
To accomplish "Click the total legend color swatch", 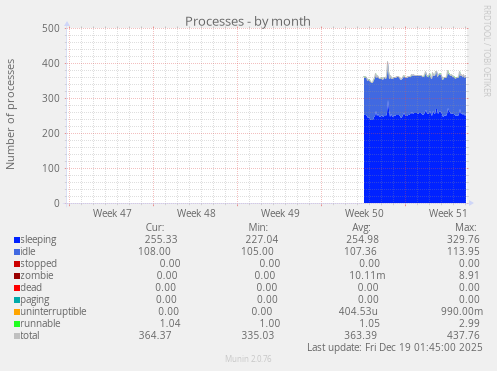I will (17, 336).
